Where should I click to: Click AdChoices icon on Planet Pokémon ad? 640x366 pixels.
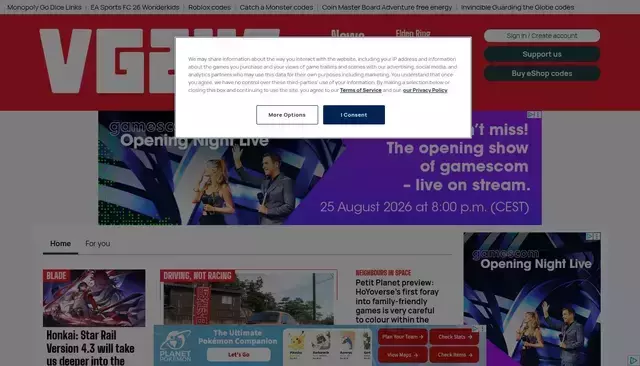(x=475, y=328)
